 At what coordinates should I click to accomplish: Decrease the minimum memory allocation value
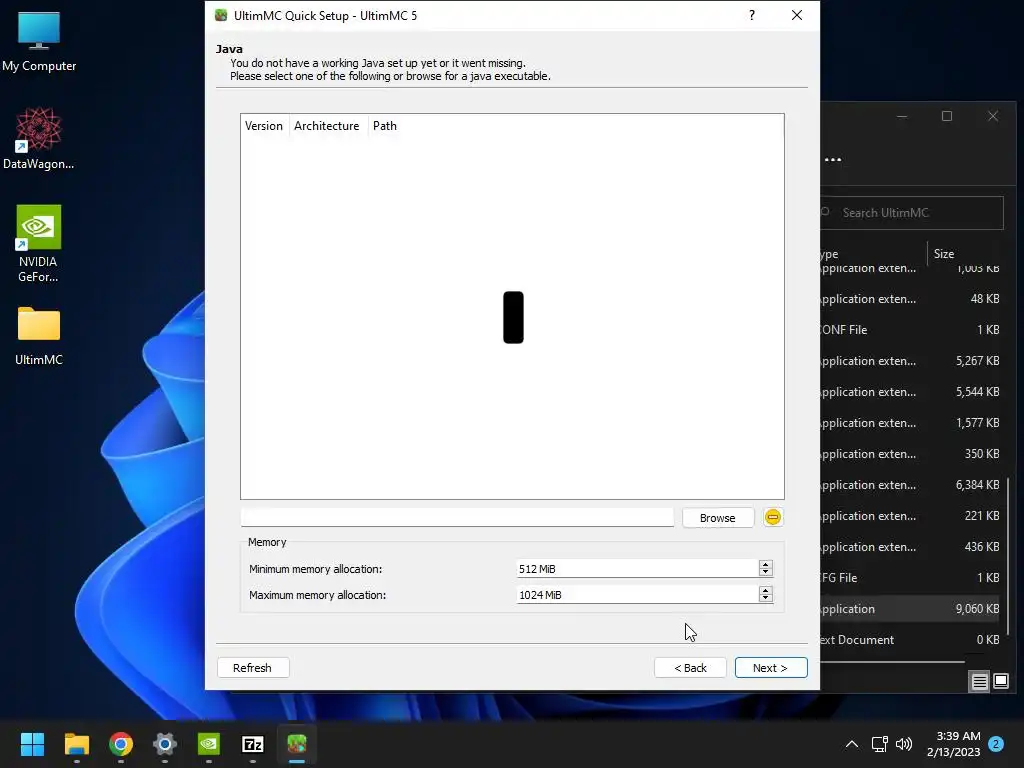[766, 573]
